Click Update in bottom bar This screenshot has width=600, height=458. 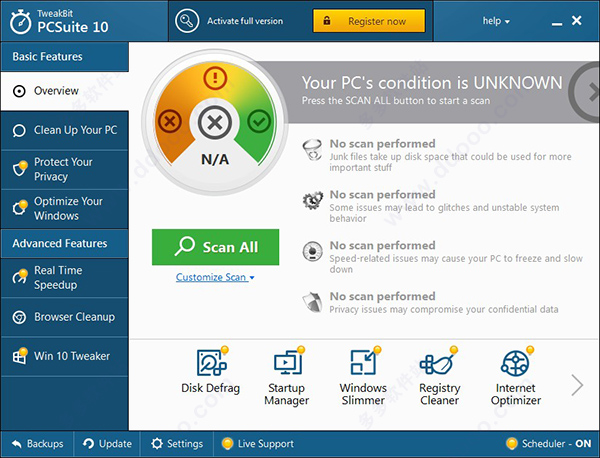107,444
